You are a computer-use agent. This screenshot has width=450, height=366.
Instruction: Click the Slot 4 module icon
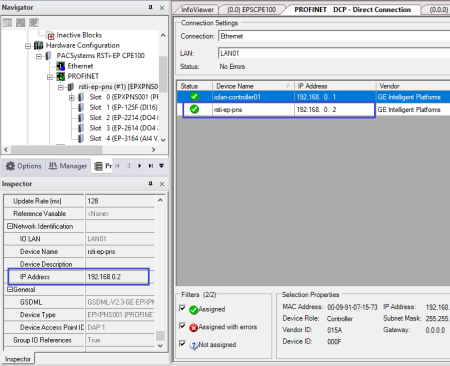tap(81, 138)
